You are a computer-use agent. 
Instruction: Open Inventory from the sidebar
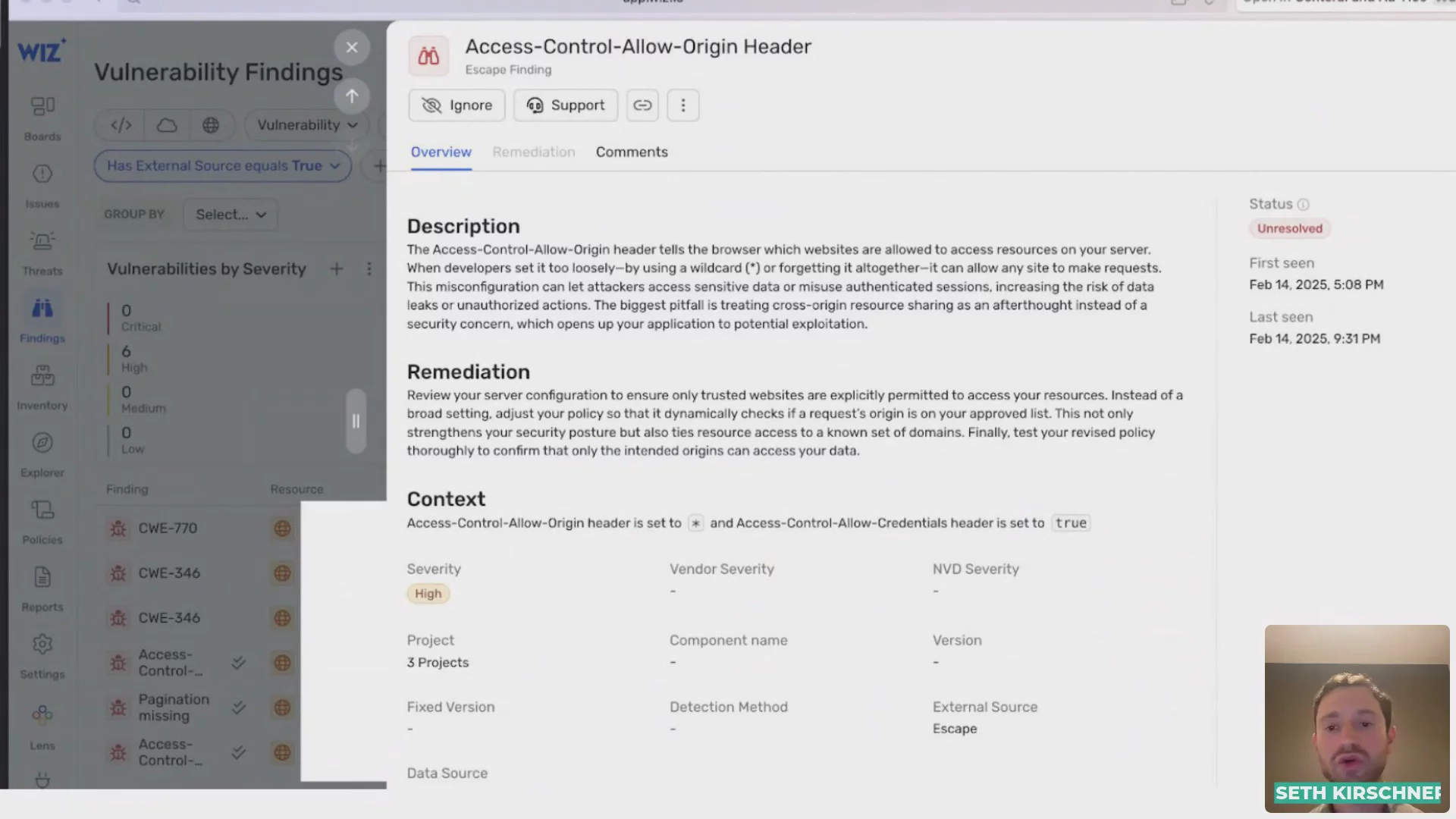[x=42, y=388]
